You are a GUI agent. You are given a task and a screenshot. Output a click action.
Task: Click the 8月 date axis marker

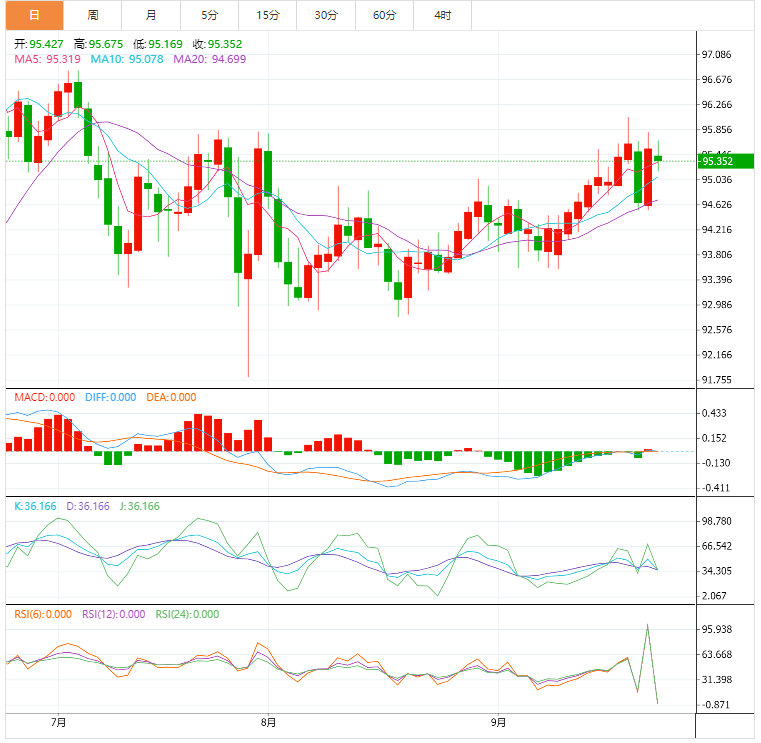click(x=267, y=721)
